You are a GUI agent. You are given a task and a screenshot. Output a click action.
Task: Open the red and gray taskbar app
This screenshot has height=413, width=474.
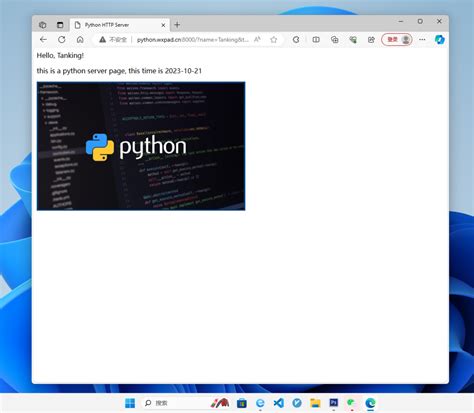click(x=220, y=403)
